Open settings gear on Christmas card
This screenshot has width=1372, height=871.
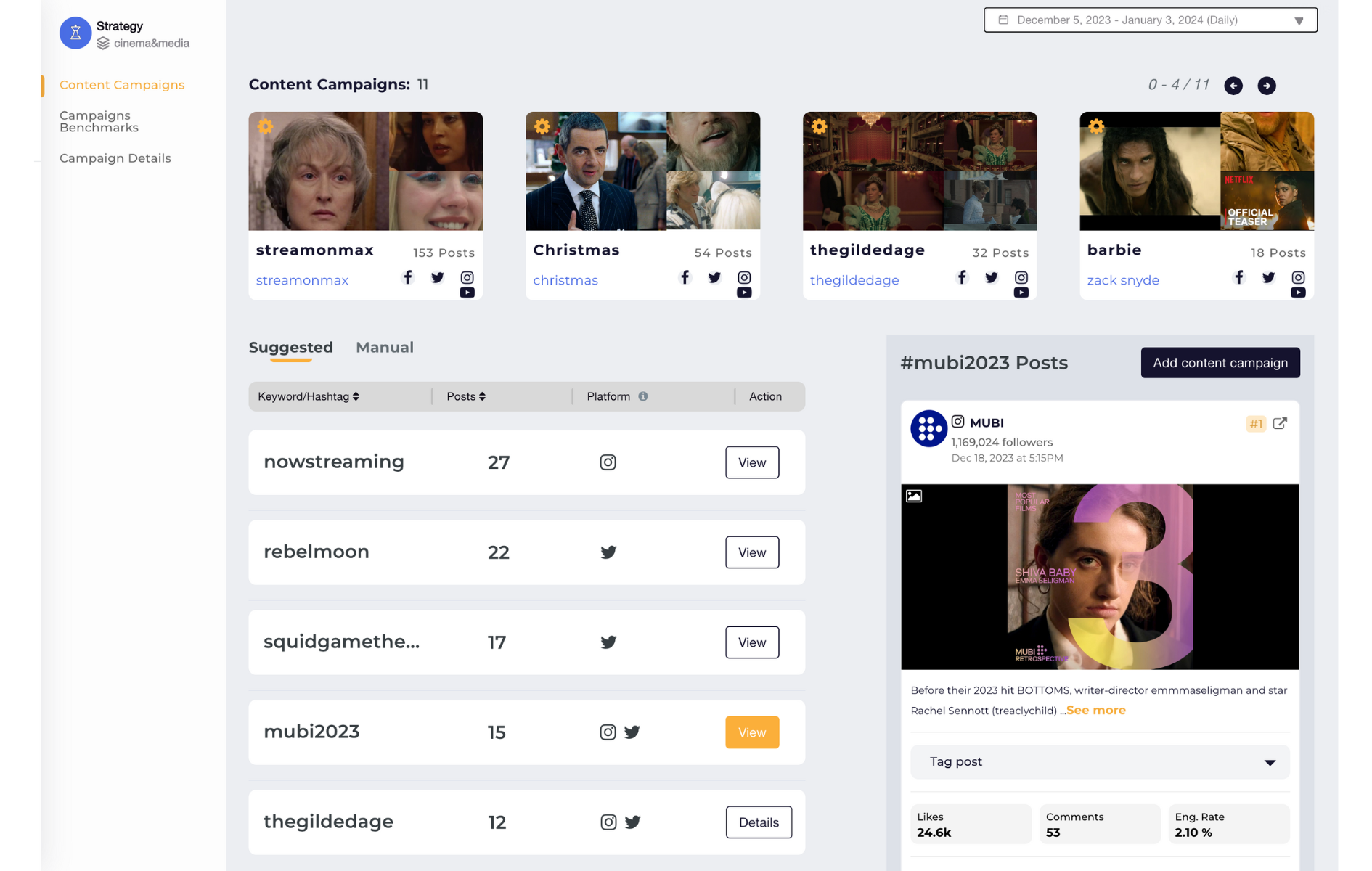point(542,126)
